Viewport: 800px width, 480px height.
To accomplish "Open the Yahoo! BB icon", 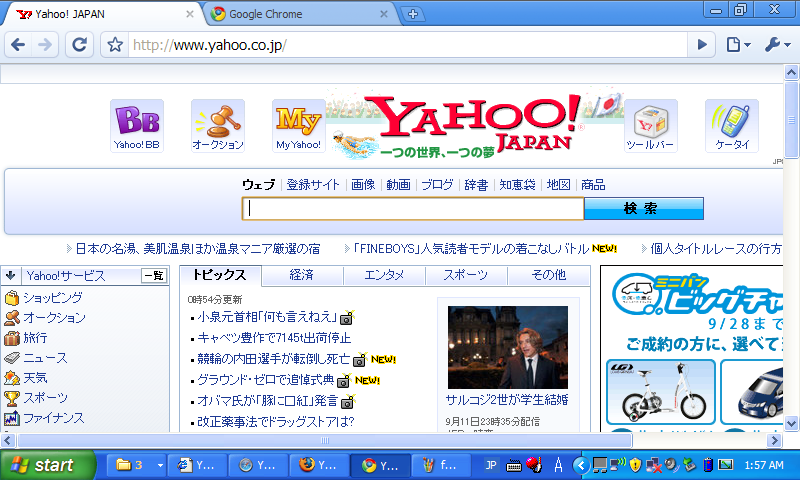I will pos(137,126).
